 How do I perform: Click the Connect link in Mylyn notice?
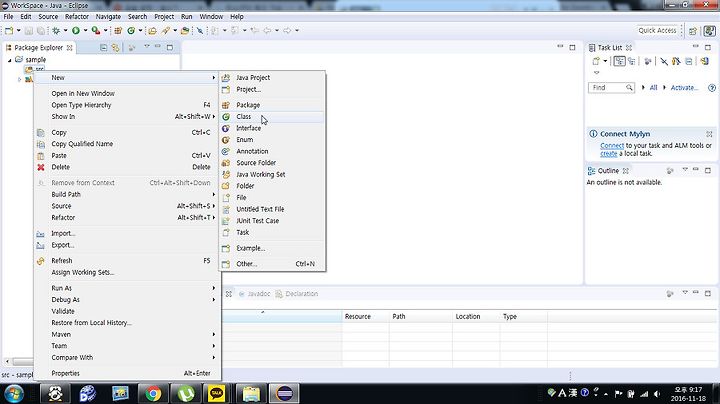[x=612, y=146]
